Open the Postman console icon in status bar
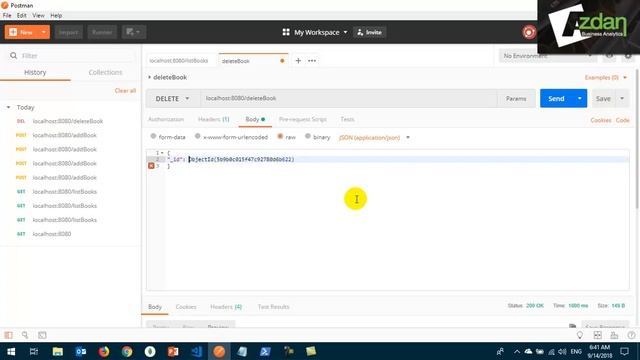The height and width of the screenshot is (360, 640). pyautogui.click(x=42, y=335)
